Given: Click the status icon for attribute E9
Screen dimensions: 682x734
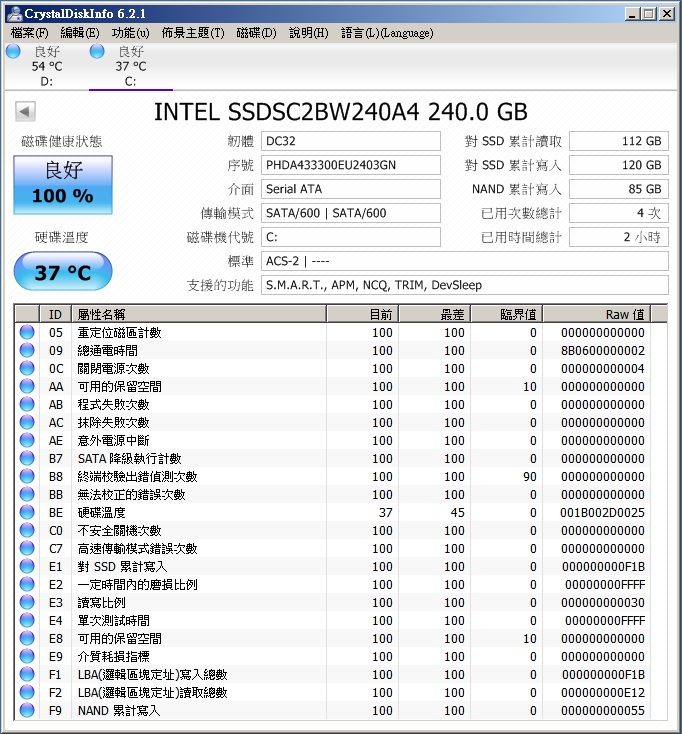Looking at the screenshot, I should pos(27,656).
